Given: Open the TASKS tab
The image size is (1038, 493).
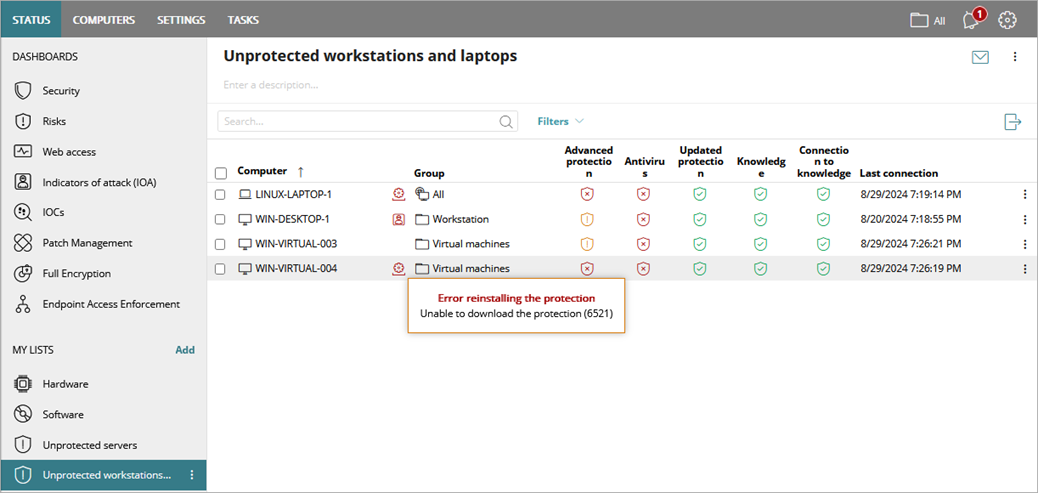Looking at the screenshot, I should point(243,20).
